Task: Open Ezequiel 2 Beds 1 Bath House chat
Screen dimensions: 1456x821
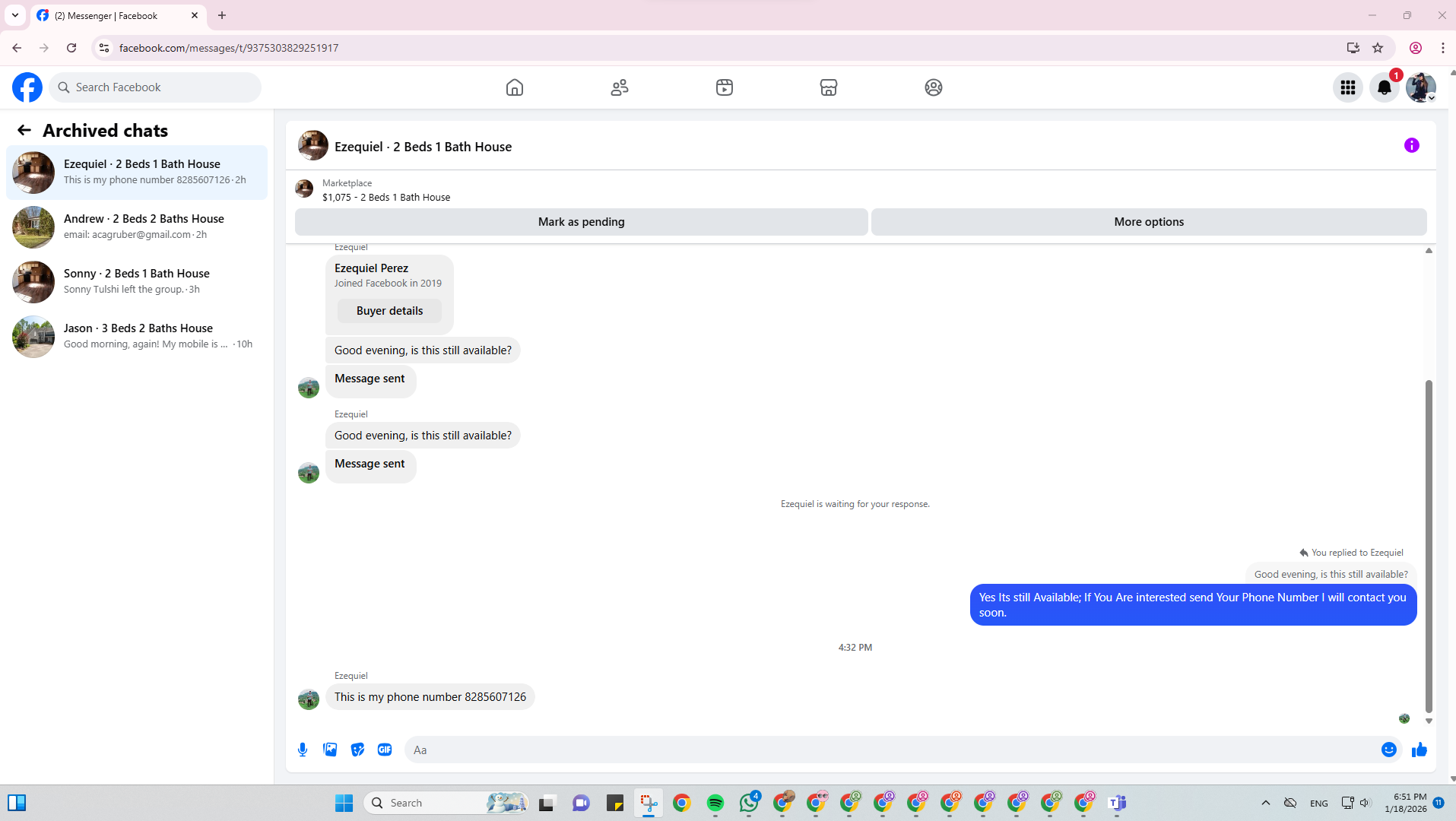Action: click(x=137, y=173)
